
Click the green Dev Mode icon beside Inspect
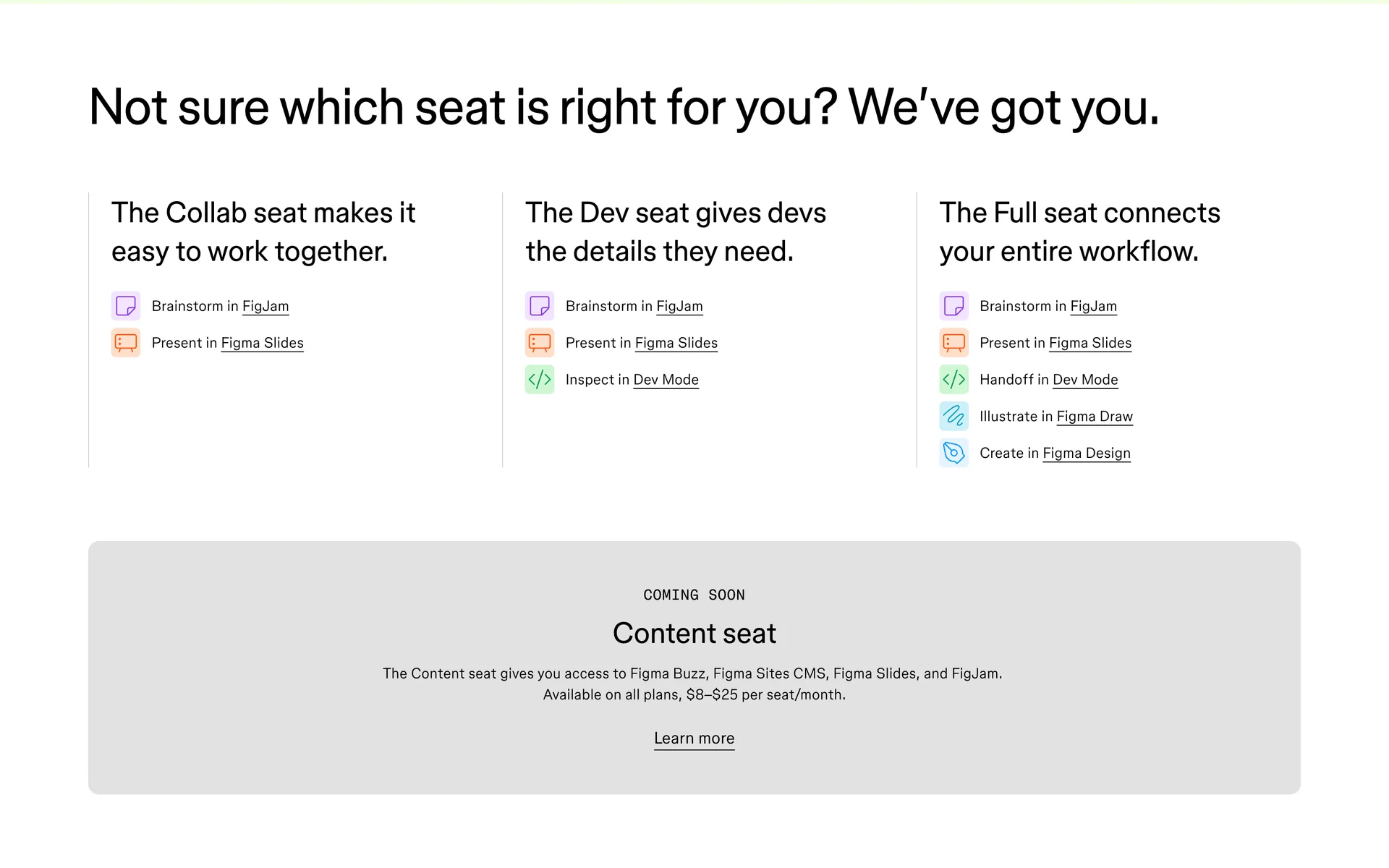[x=540, y=380]
